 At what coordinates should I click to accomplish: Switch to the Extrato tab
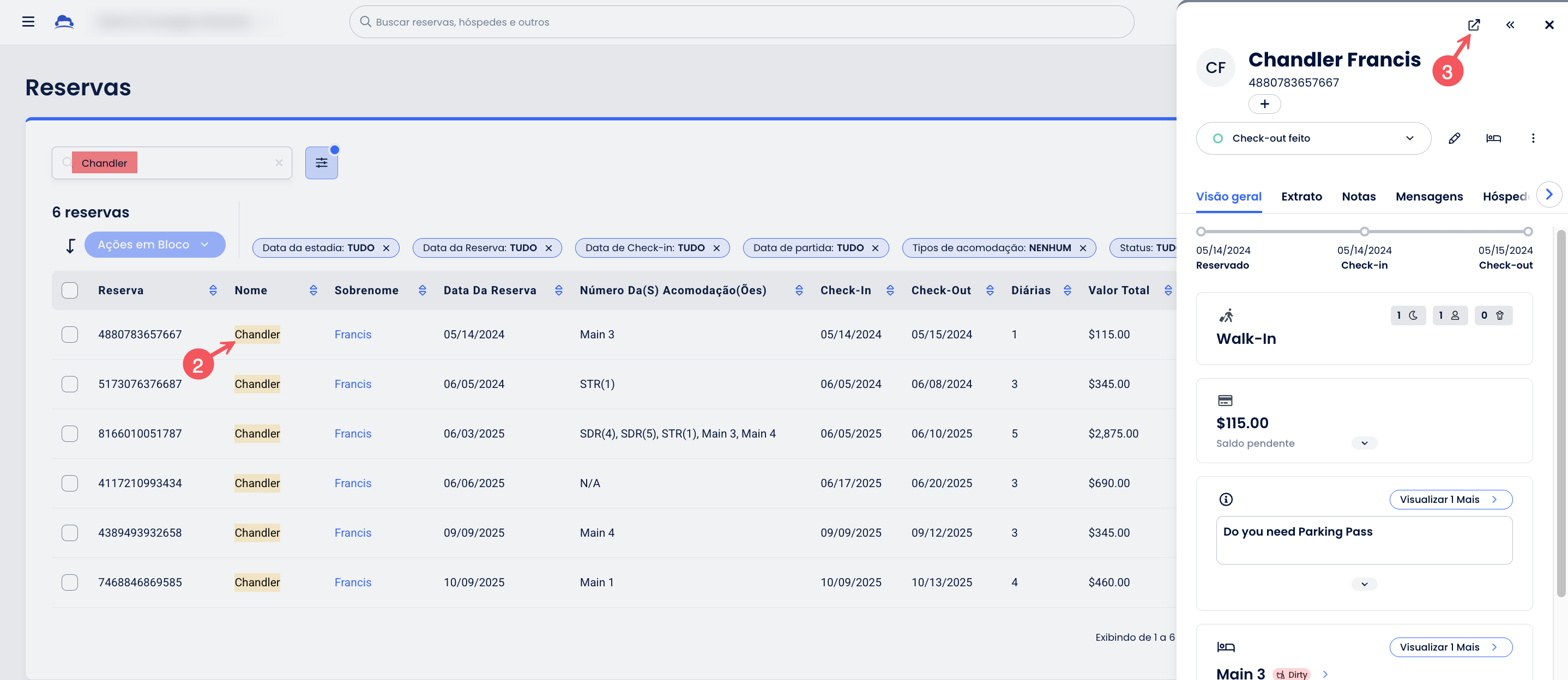[x=1301, y=197]
